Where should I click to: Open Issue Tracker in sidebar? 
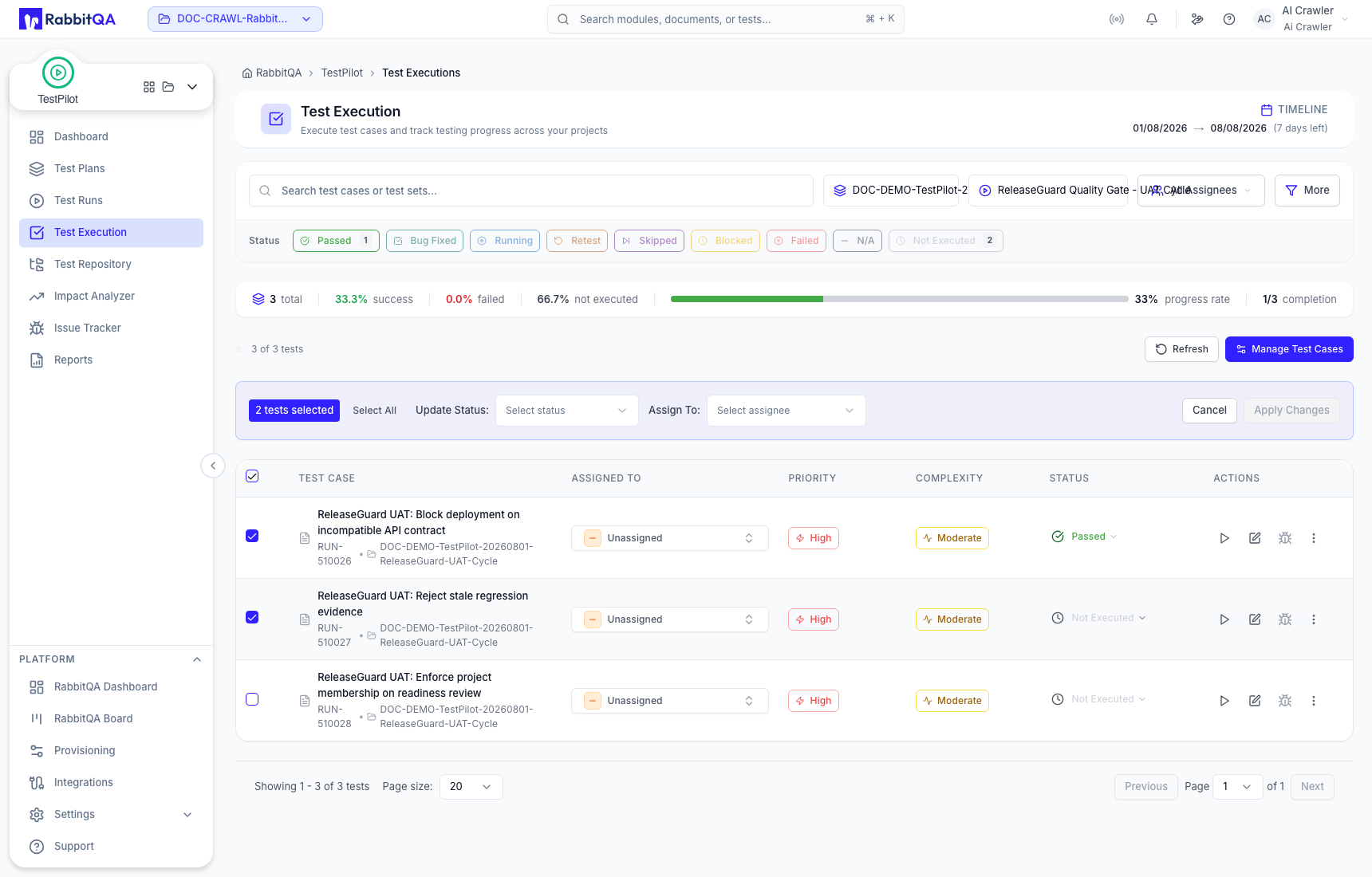(x=112, y=328)
